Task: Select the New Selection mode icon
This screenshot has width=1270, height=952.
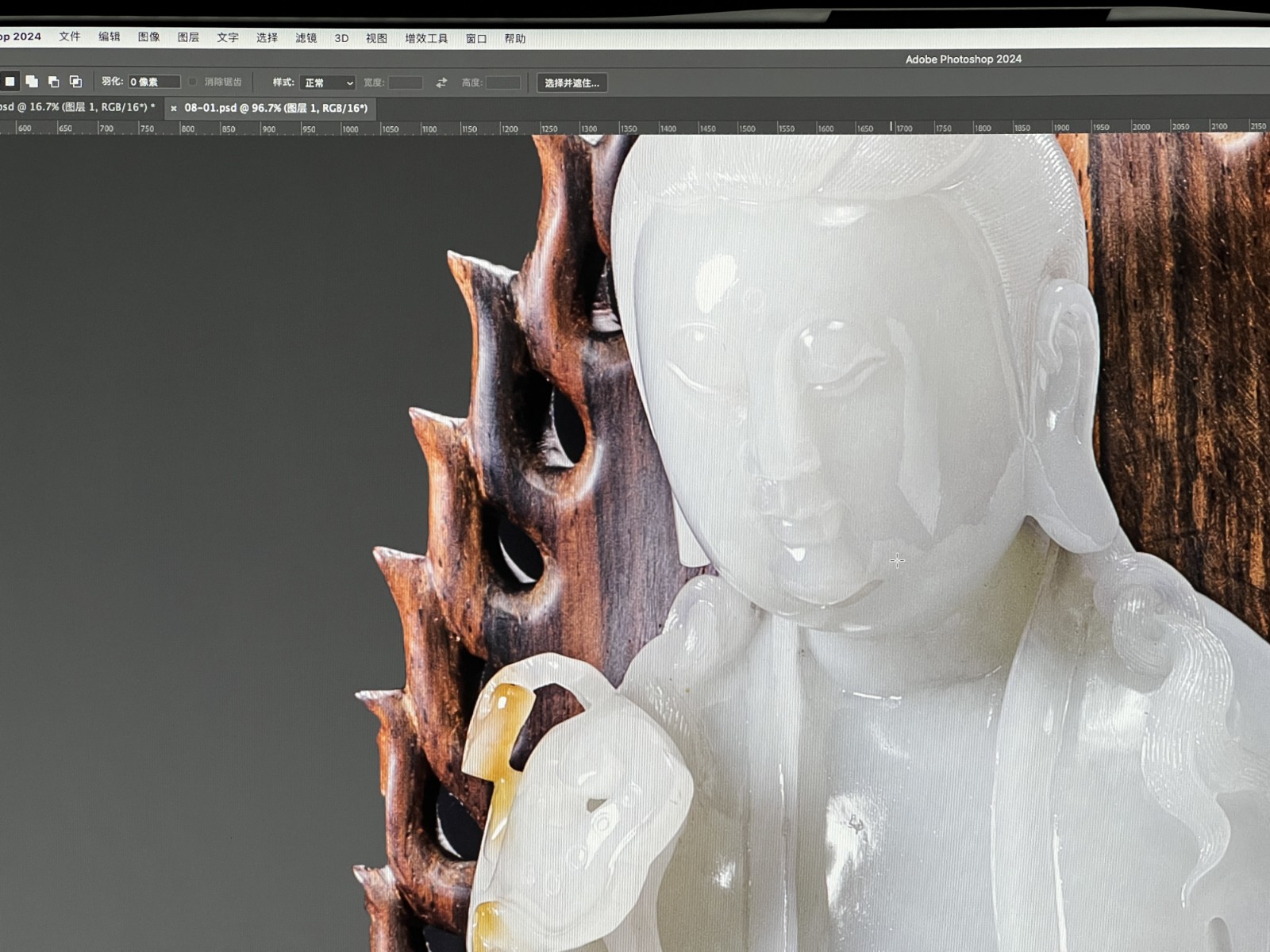Action: click(10, 81)
